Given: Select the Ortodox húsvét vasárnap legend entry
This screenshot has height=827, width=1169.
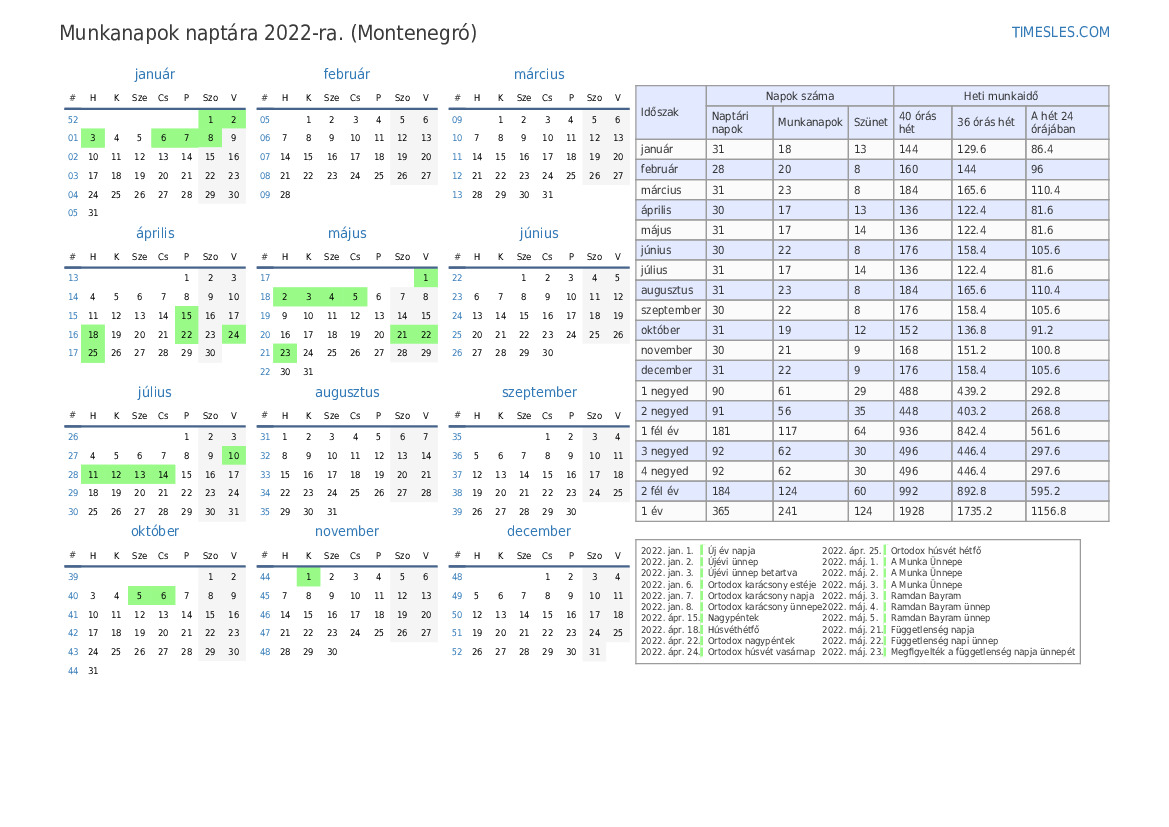Looking at the screenshot, I should (760, 652).
